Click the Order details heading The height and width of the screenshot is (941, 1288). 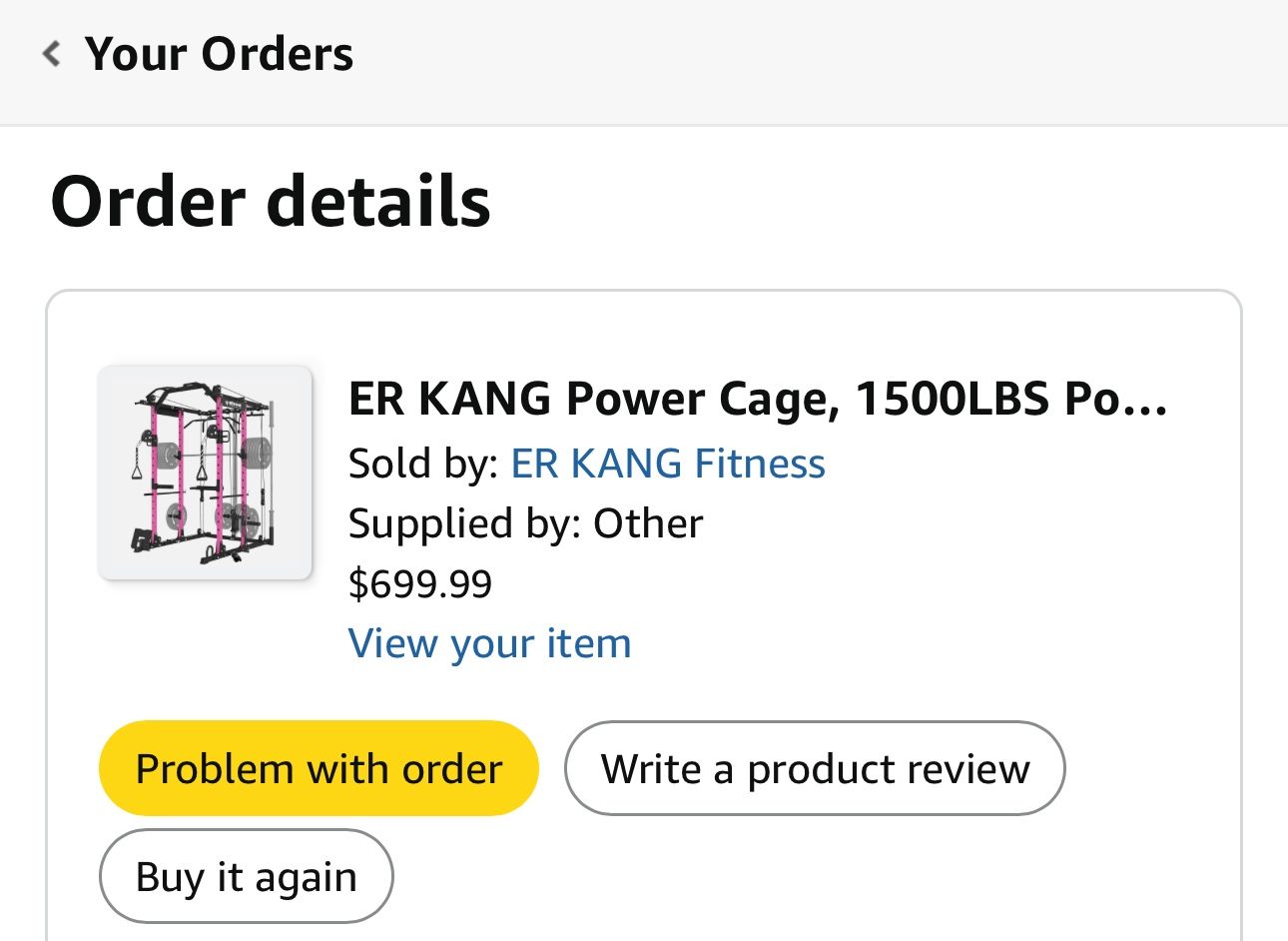270,202
